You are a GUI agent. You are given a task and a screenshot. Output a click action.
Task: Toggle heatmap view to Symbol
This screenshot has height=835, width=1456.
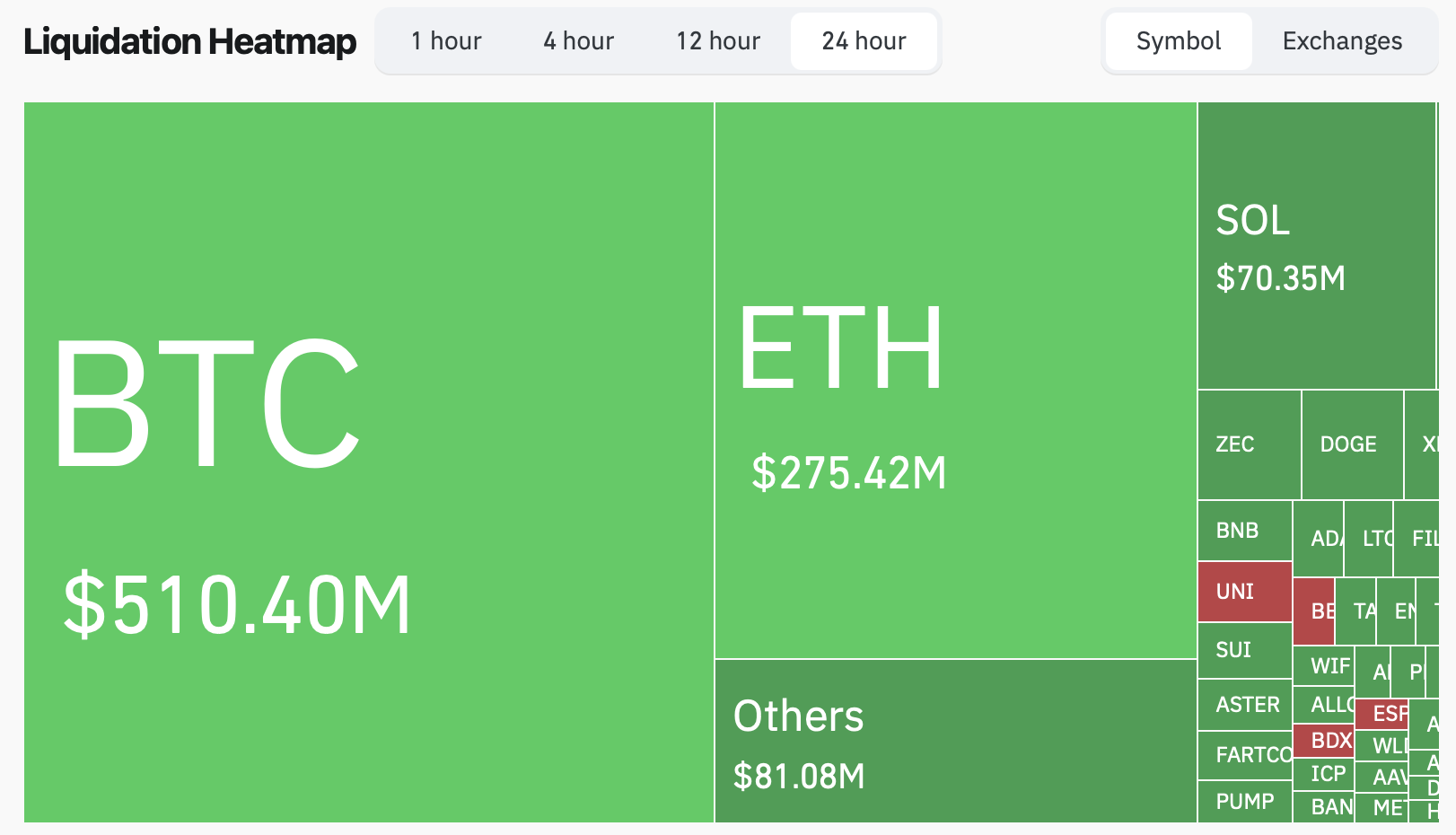[1178, 41]
